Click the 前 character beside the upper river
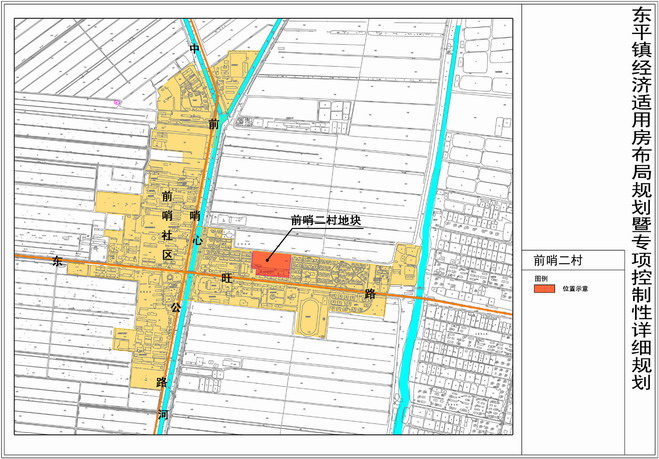The image size is (659, 459). (213, 124)
